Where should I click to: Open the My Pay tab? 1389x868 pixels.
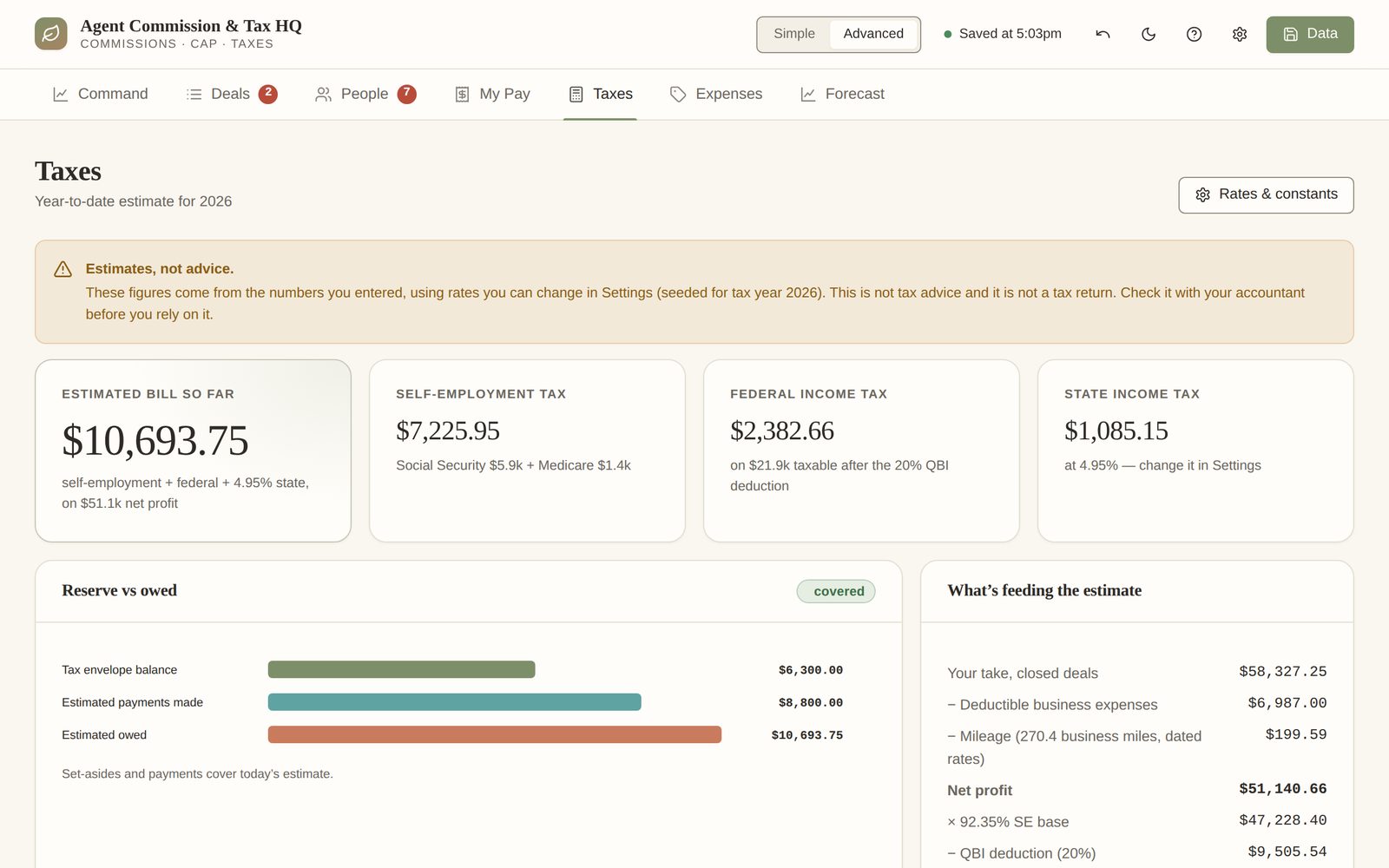click(x=492, y=94)
